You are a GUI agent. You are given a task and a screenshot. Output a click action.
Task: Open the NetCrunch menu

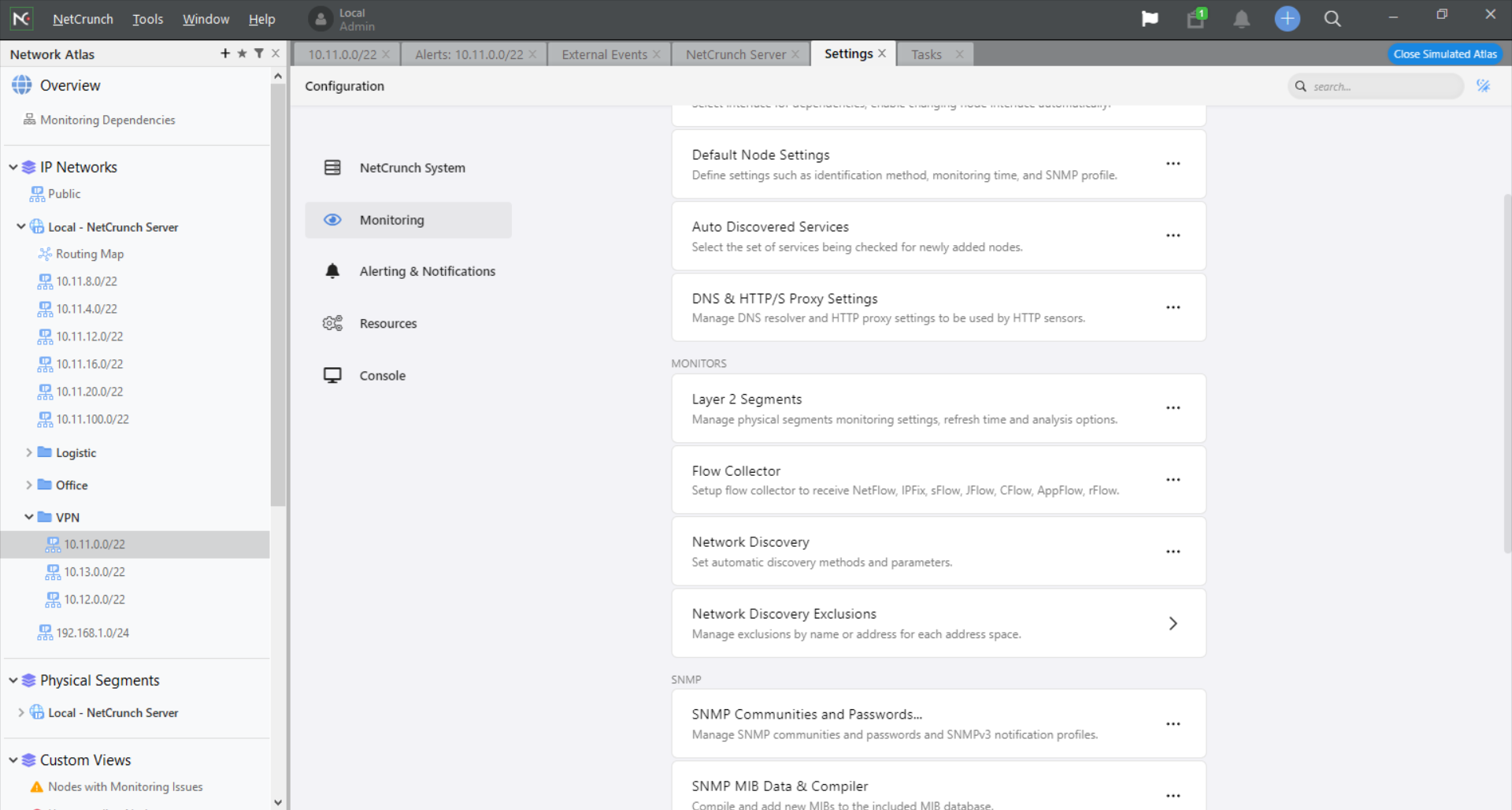[83, 19]
